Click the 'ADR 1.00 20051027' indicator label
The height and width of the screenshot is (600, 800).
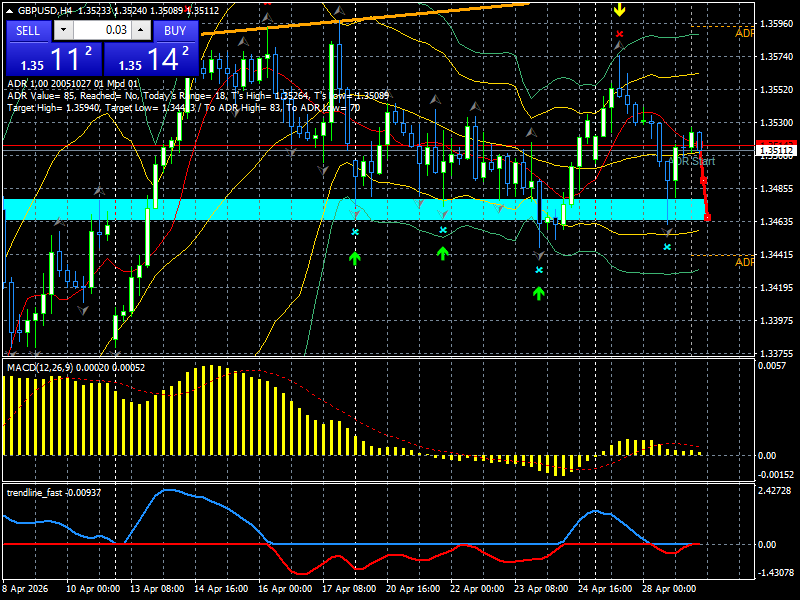(x=72, y=84)
